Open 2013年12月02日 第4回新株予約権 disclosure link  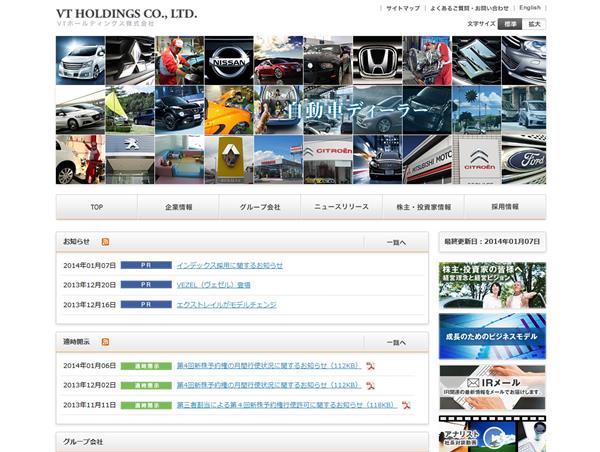(x=269, y=385)
